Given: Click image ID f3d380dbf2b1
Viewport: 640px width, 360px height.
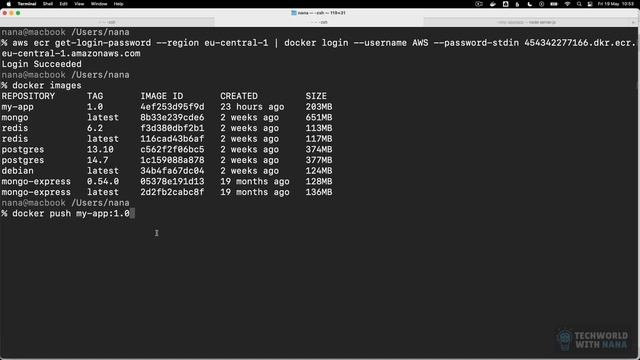Looking at the screenshot, I should (x=172, y=128).
